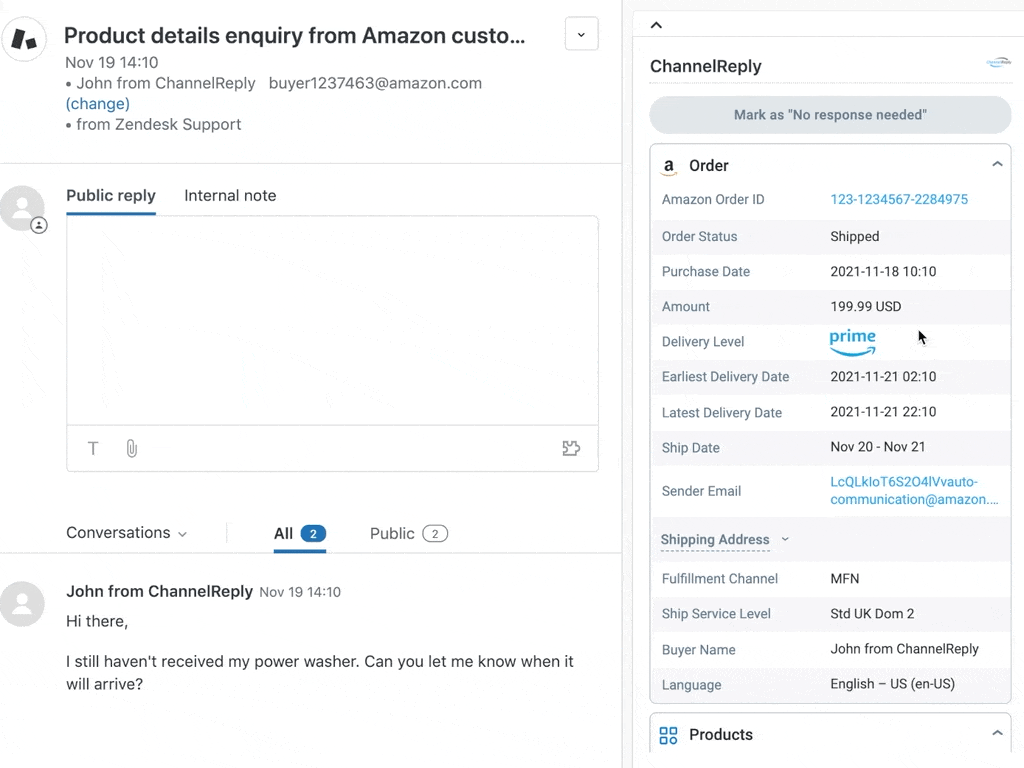
Task: Click the "from Zendesk Support" line
Action: pos(159,125)
